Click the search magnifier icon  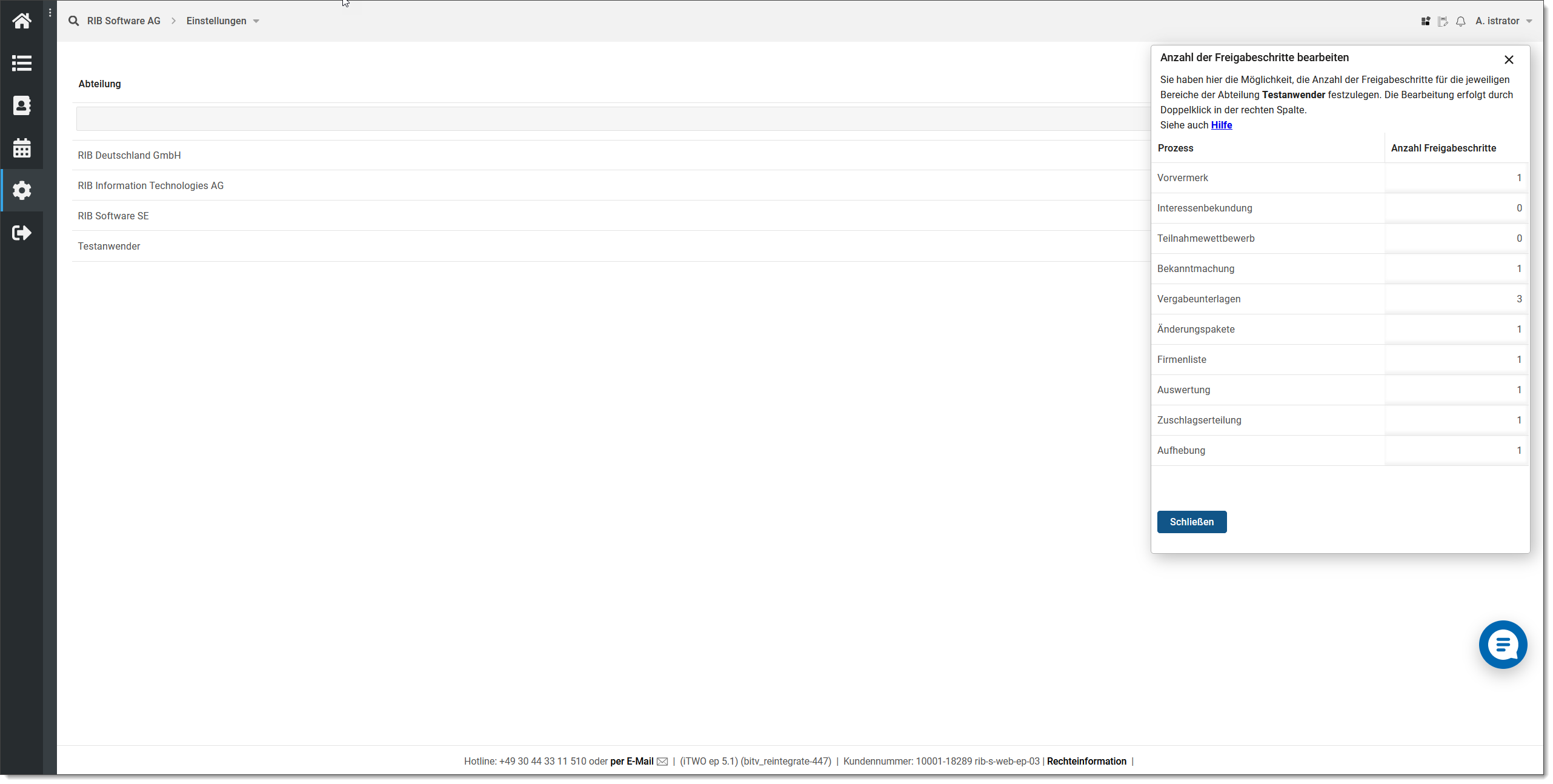74,21
